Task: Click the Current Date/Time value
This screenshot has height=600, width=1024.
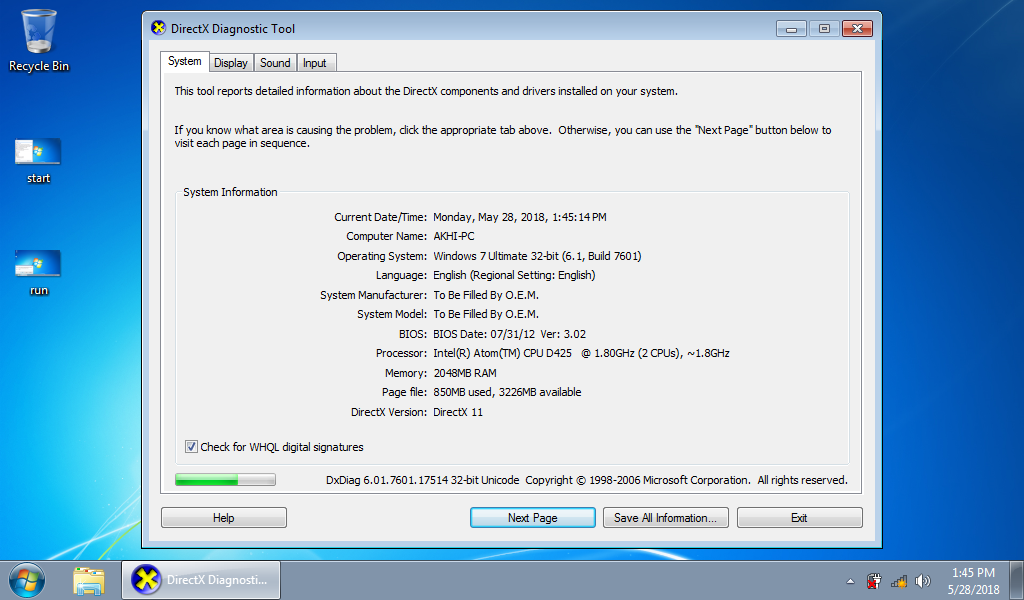Action: tap(520, 217)
